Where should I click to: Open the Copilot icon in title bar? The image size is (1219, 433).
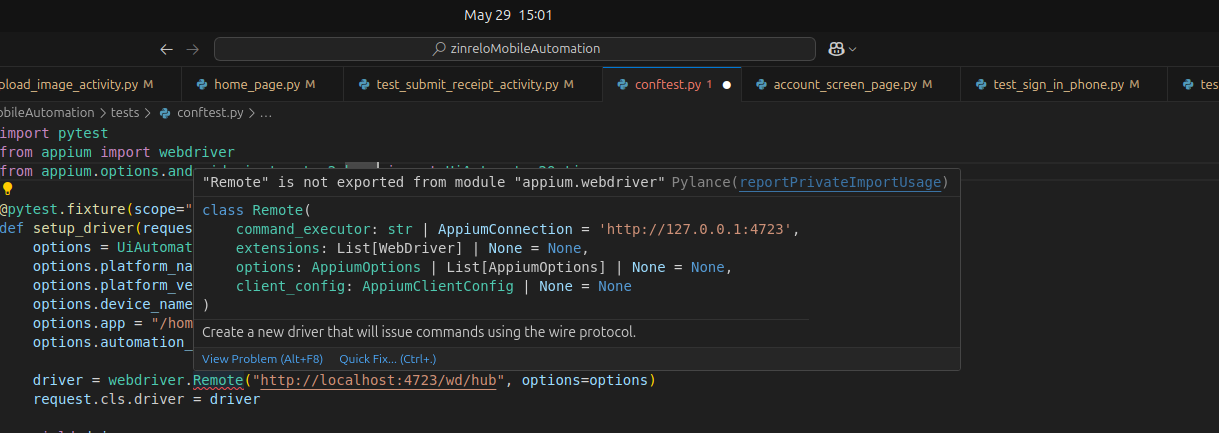click(x=836, y=49)
